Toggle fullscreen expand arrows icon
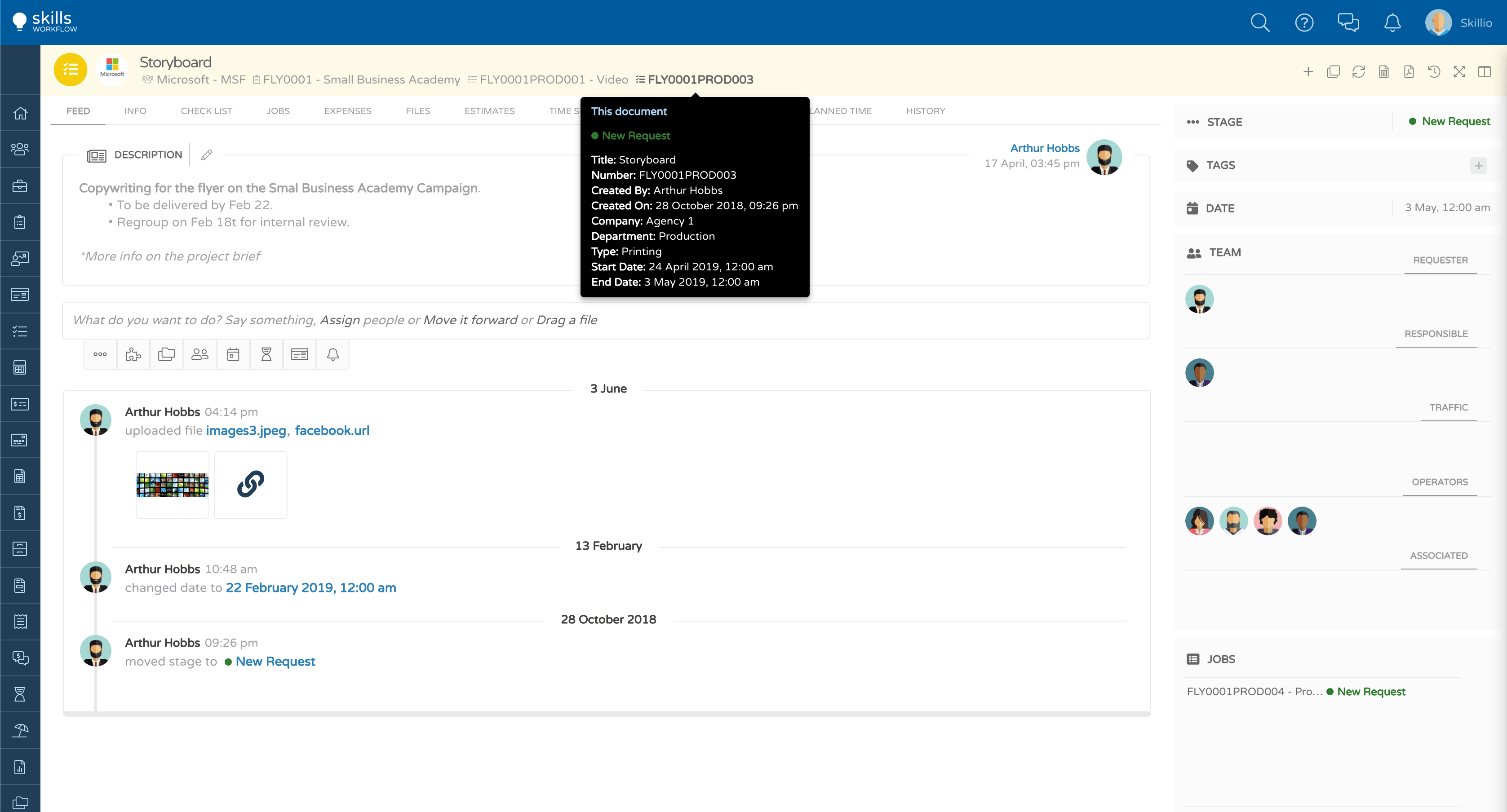The width and height of the screenshot is (1507, 812). coord(1459,72)
